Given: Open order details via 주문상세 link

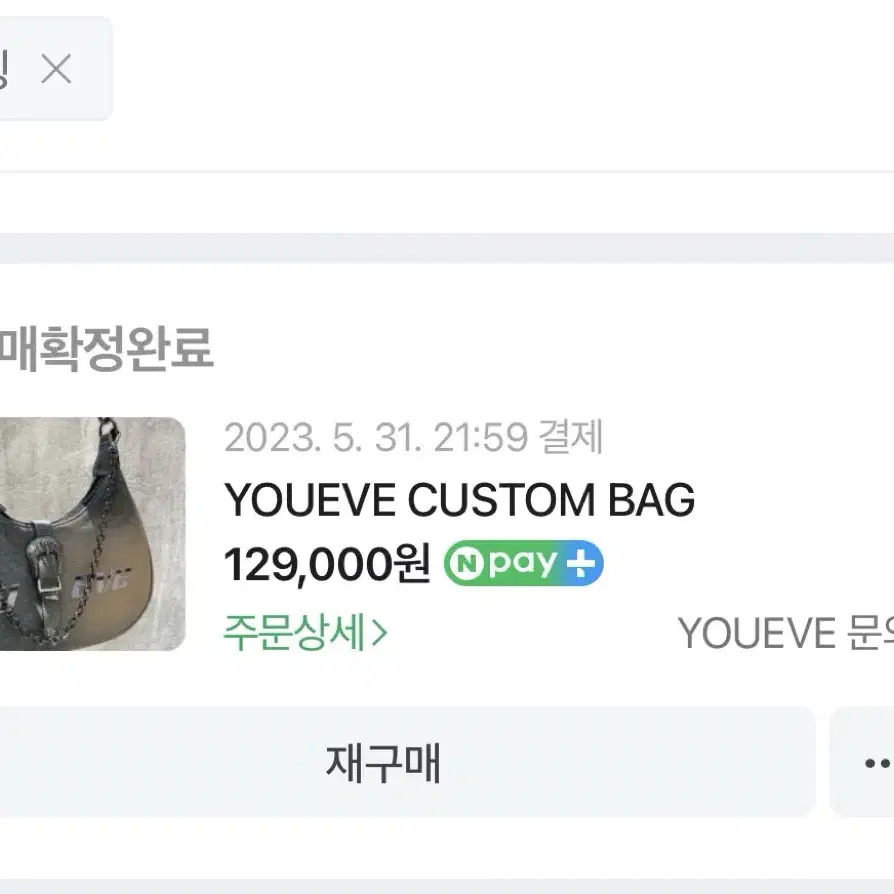Looking at the screenshot, I should 305,632.
